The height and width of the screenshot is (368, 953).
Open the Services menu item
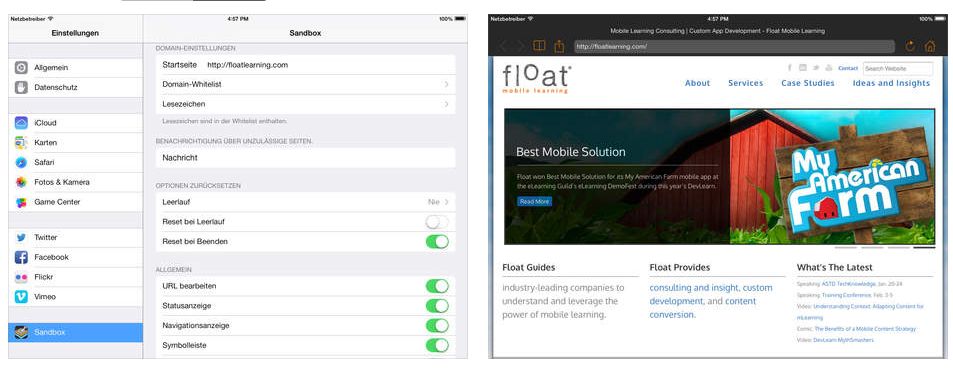coord(745,83)
